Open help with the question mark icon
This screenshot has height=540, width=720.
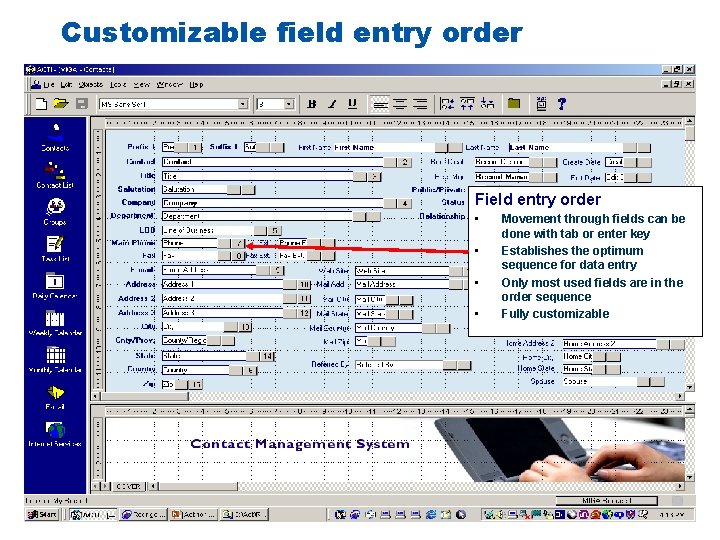point(562,104)
